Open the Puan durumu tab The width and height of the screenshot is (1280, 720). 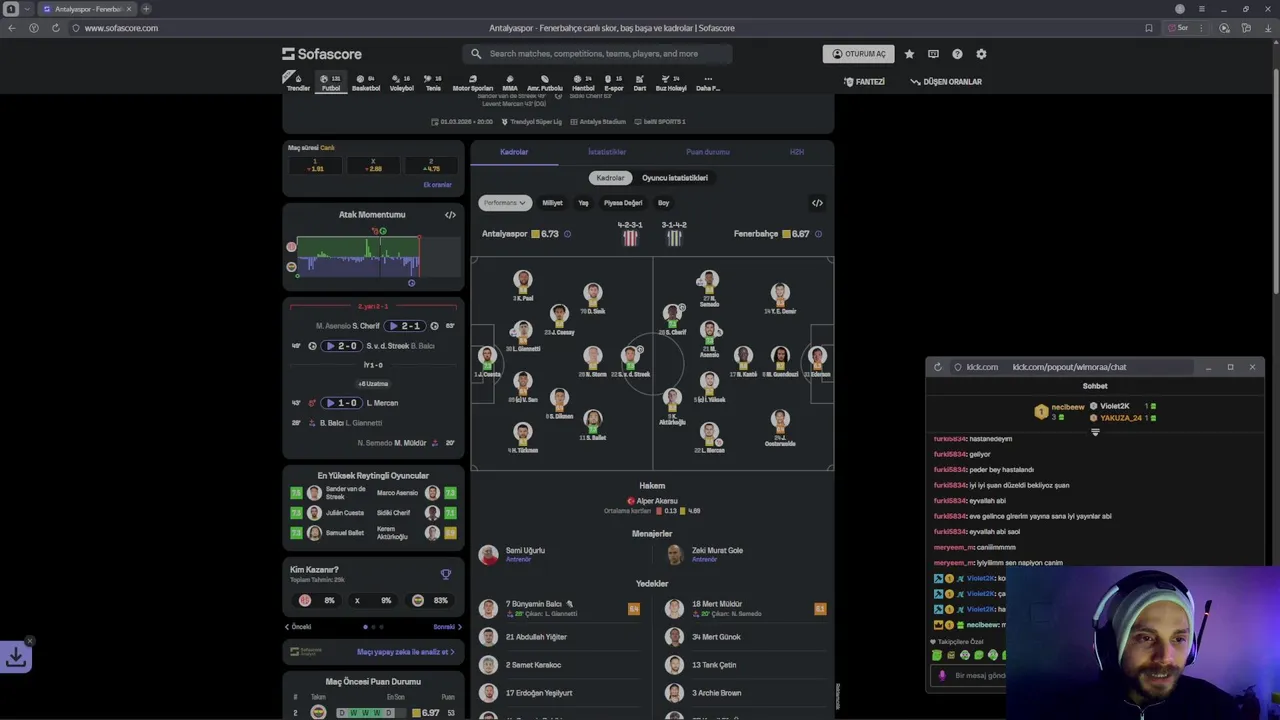707,152
